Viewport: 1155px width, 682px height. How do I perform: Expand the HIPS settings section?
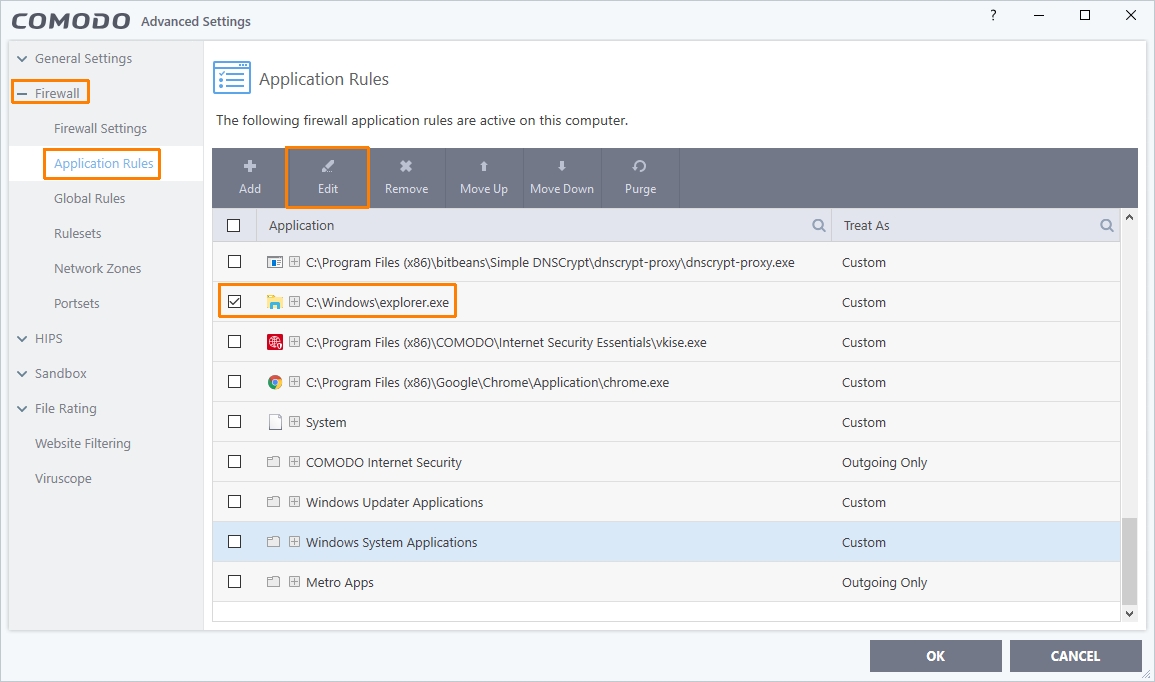[x=22, y=339]
